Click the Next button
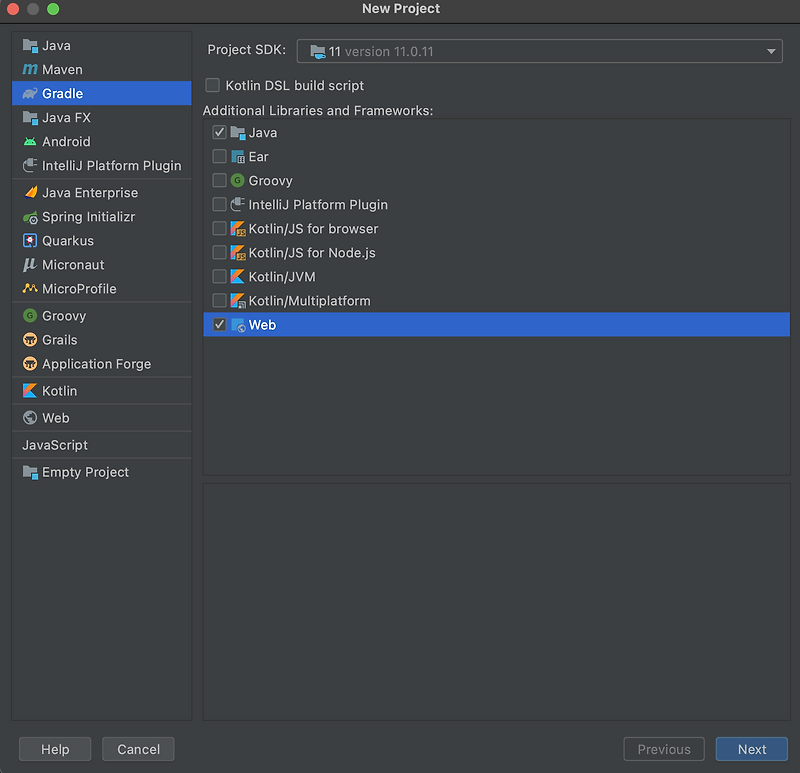This screenshot has height=773, width=800. pyautogui.click(x=752, y=749)
